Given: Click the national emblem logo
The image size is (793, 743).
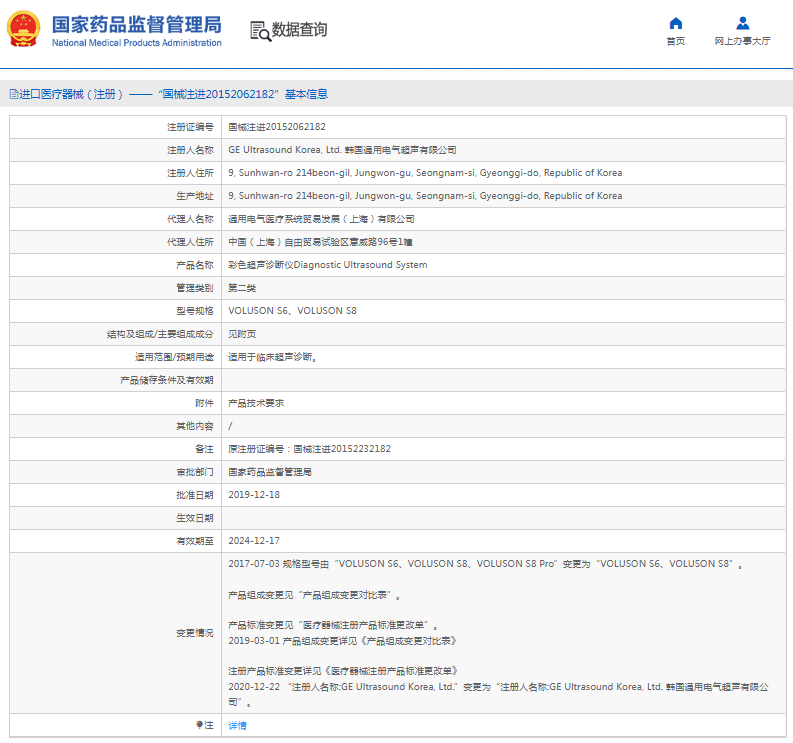Looking at the screenshot, I should (24, 30).
